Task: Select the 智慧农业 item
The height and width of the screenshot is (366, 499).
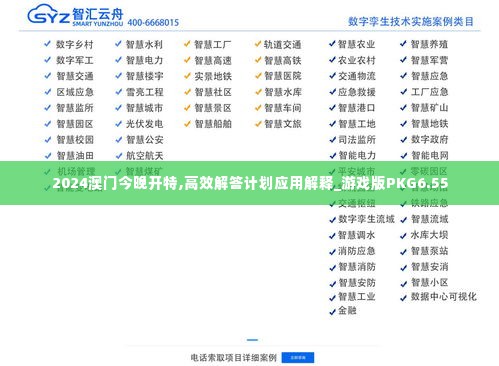Action: [x=357, y=44]
